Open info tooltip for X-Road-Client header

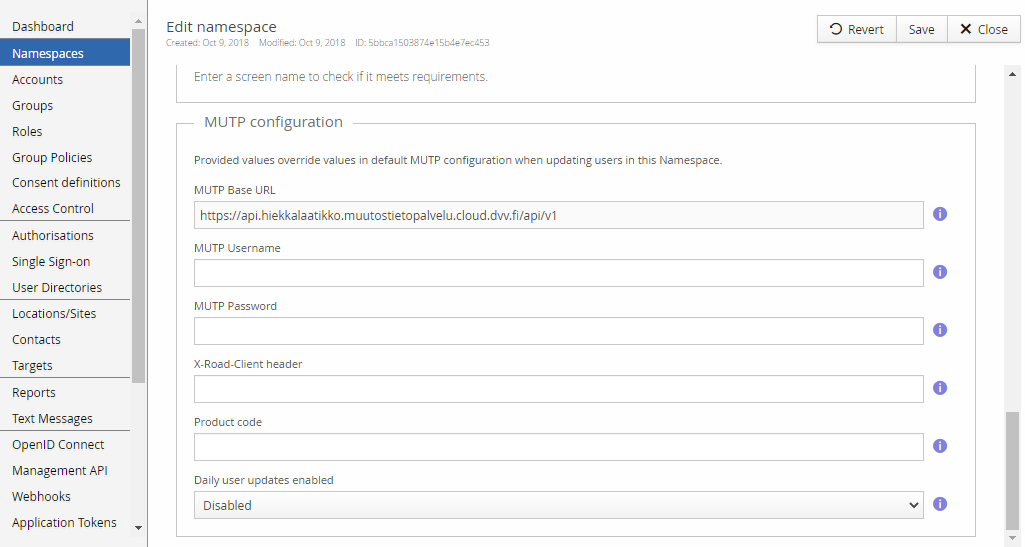click(940, 388)
